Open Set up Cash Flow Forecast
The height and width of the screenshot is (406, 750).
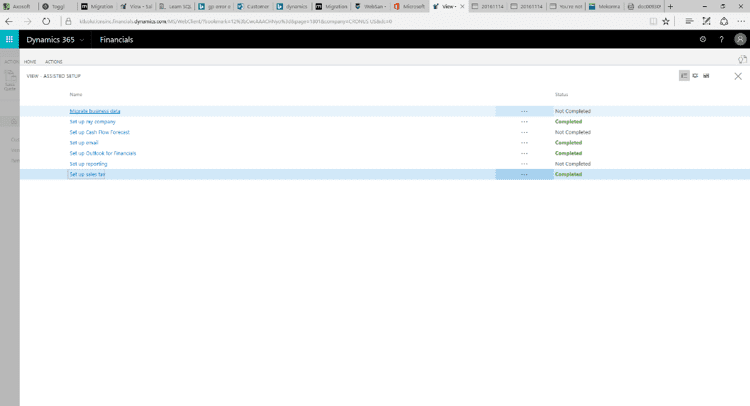(99, 132)
